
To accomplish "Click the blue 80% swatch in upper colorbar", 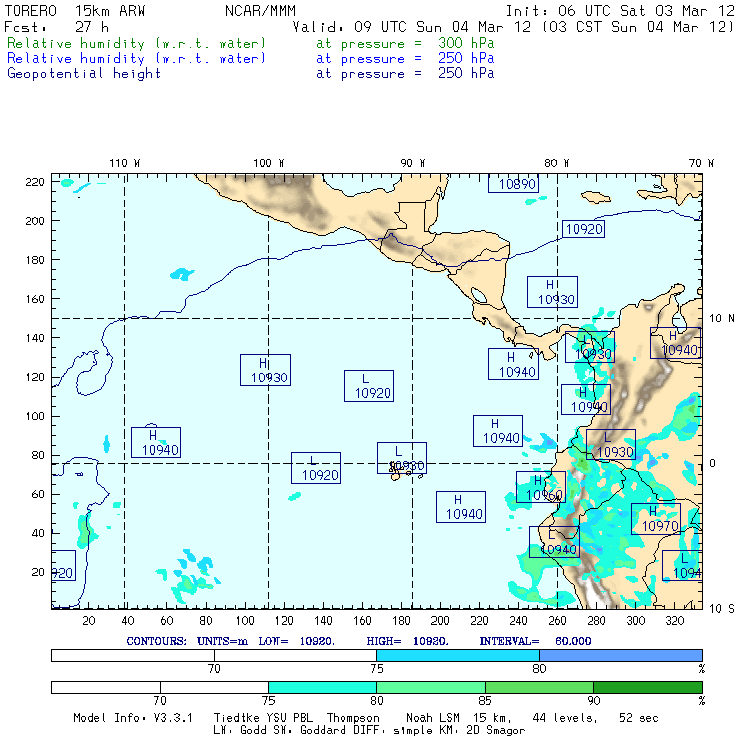I will (x=620, y=655).
